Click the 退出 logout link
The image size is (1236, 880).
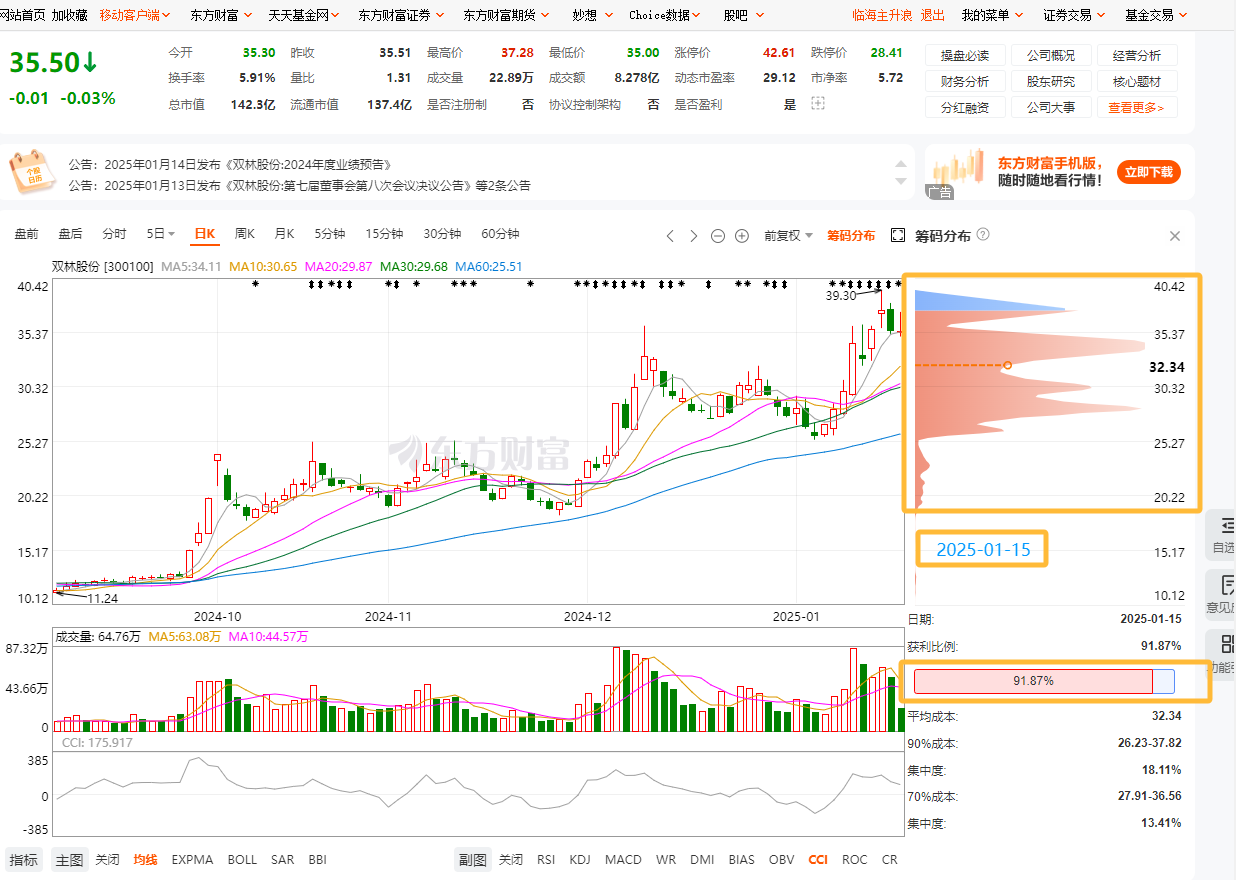pyautogui.click(x=932, y=15)
